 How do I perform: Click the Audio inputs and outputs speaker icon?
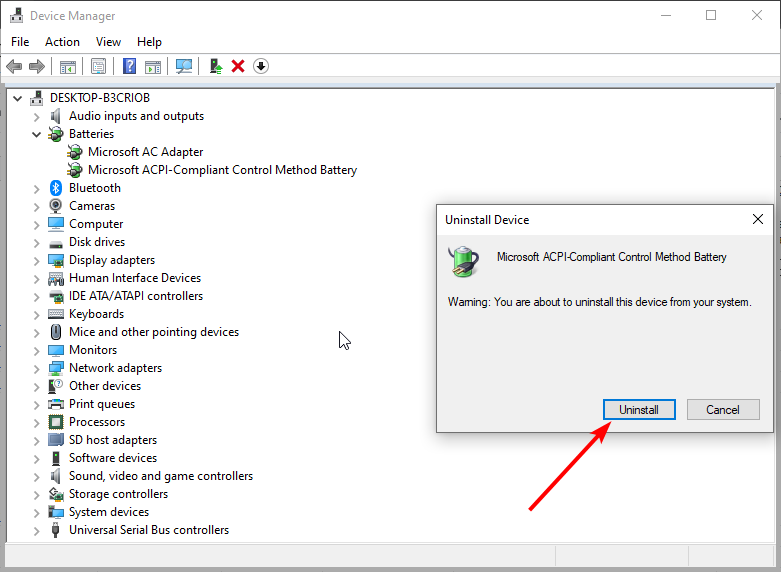pos(56,116)
